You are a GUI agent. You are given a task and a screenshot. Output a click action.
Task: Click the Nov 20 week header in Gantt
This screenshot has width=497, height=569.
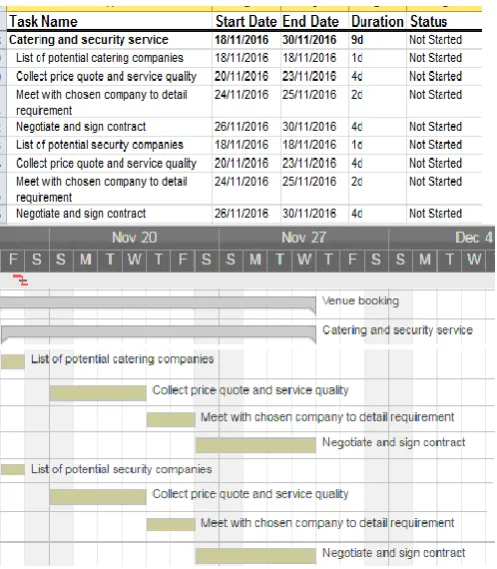(134, 238)
